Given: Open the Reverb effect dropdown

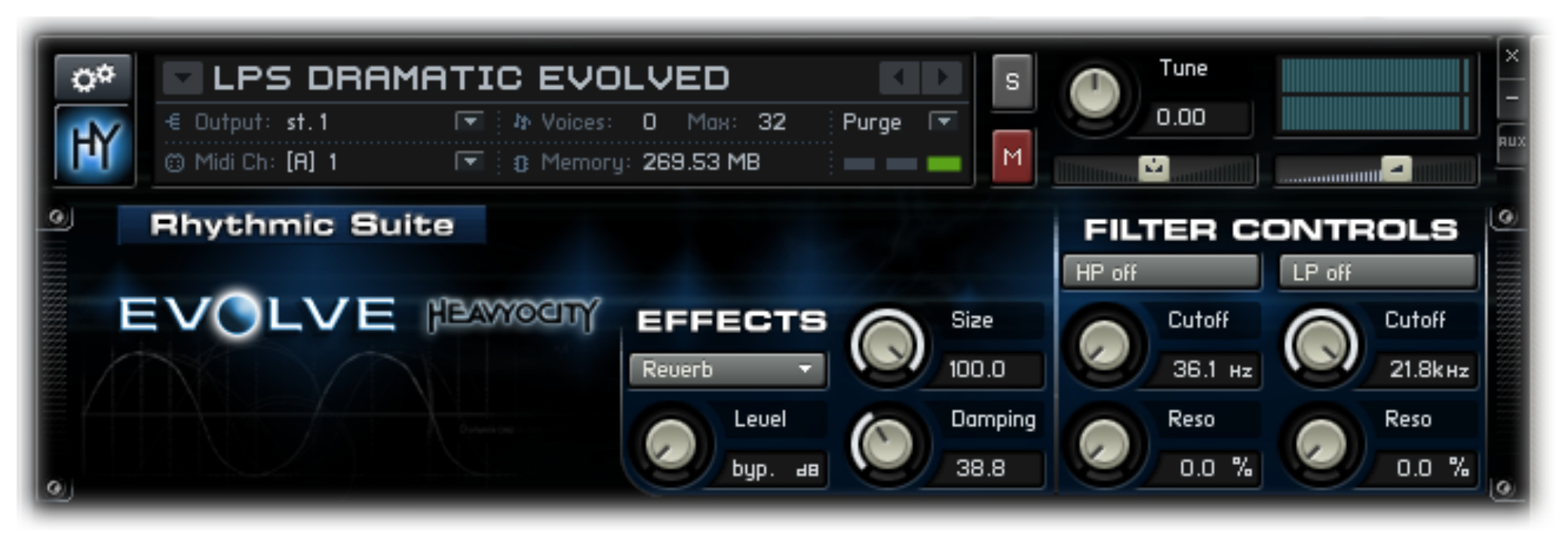Looking at the screenshot, I should [728, 369].
